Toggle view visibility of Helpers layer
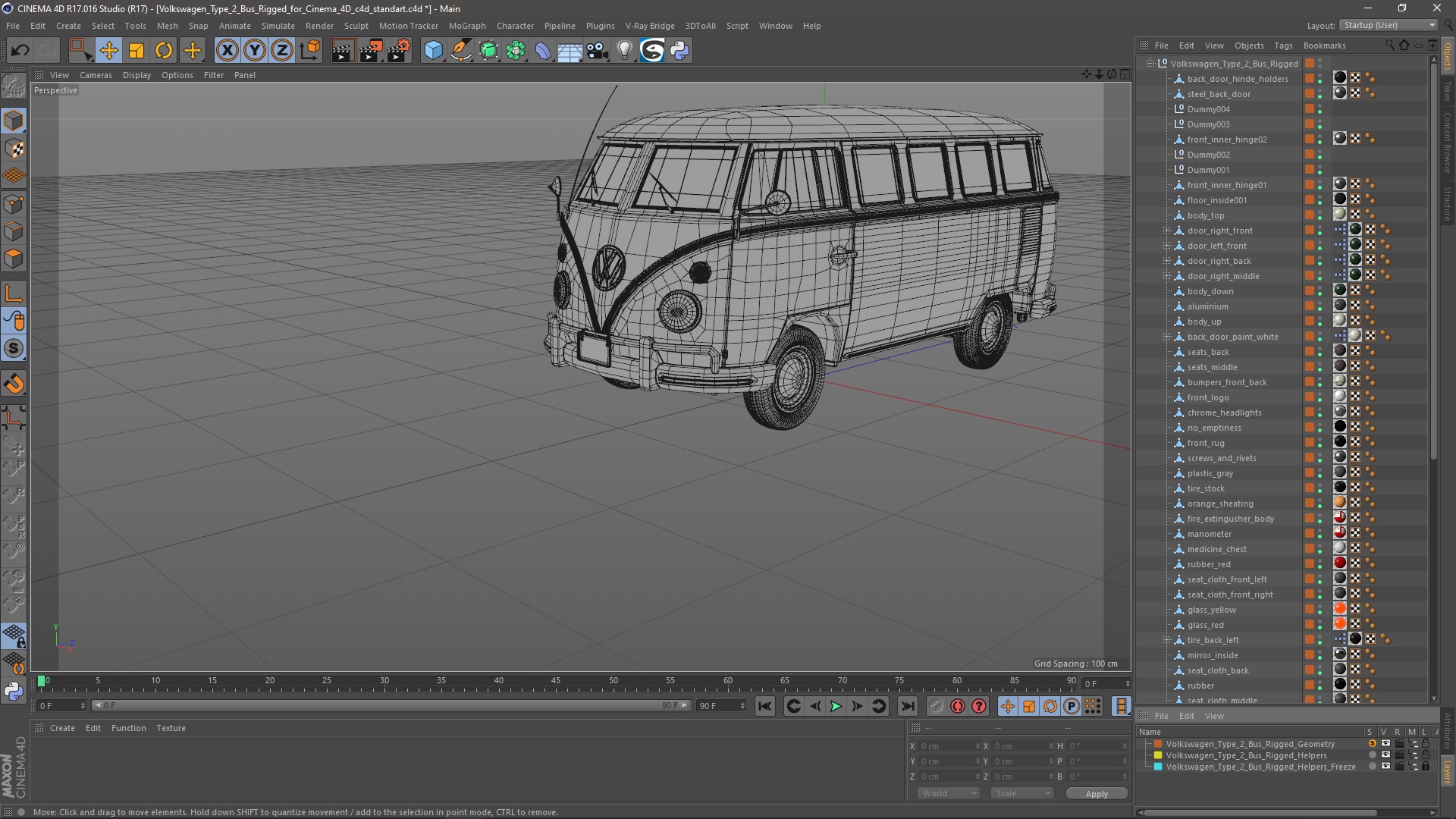The width and height of the screenshot is (1456, 819). click(x=1385, y=755)
